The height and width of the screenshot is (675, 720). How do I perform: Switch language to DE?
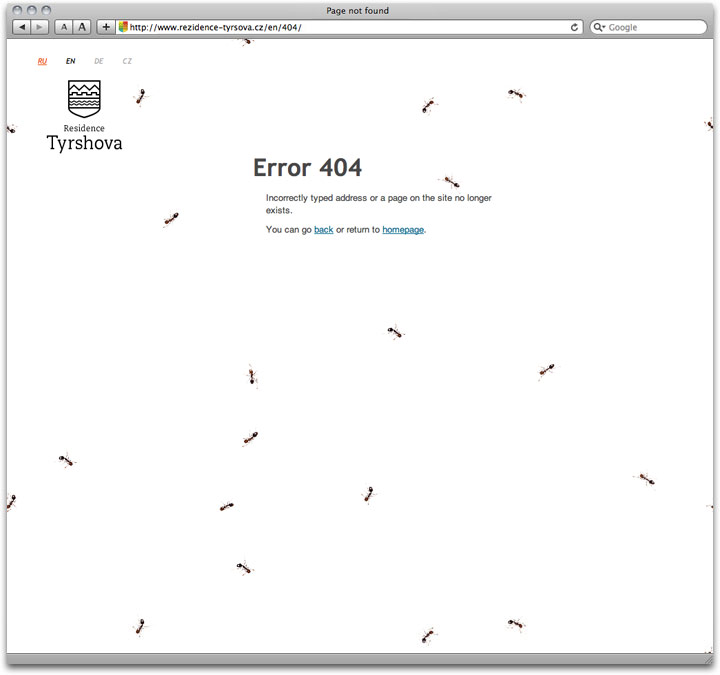[99, 61]
